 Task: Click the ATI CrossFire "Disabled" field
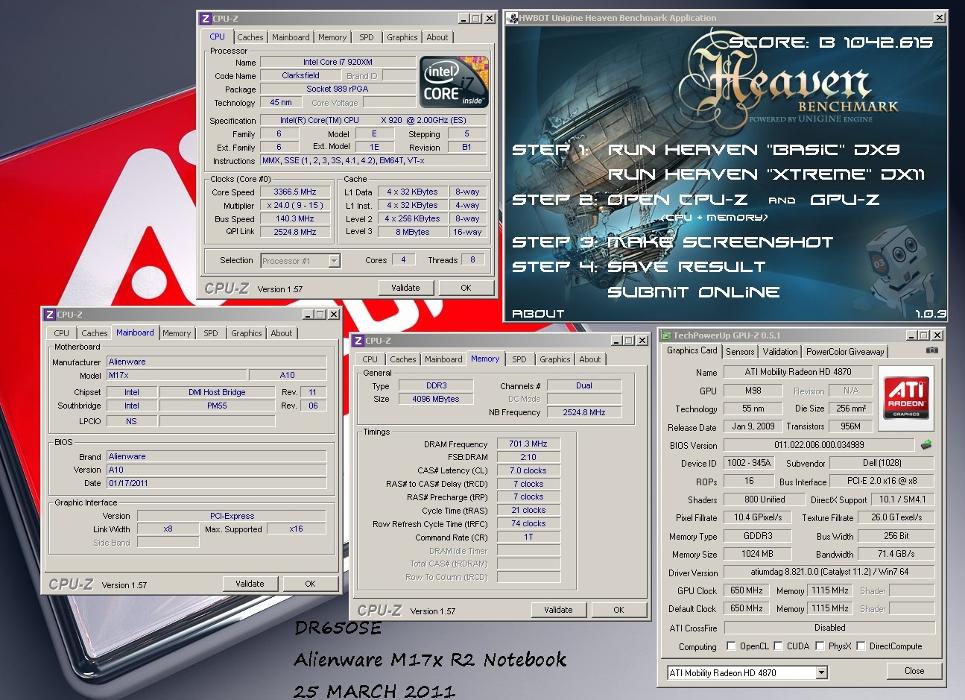[829, 627]
